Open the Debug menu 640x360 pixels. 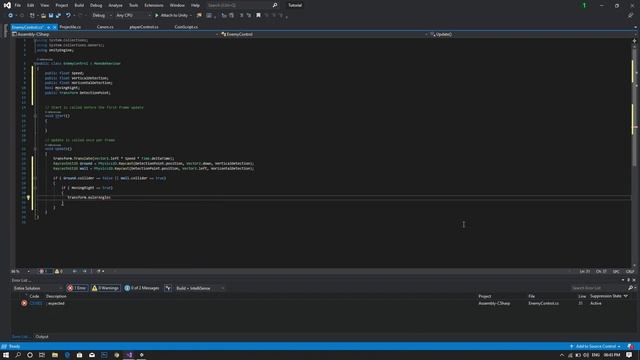click(x=96, y=5)
